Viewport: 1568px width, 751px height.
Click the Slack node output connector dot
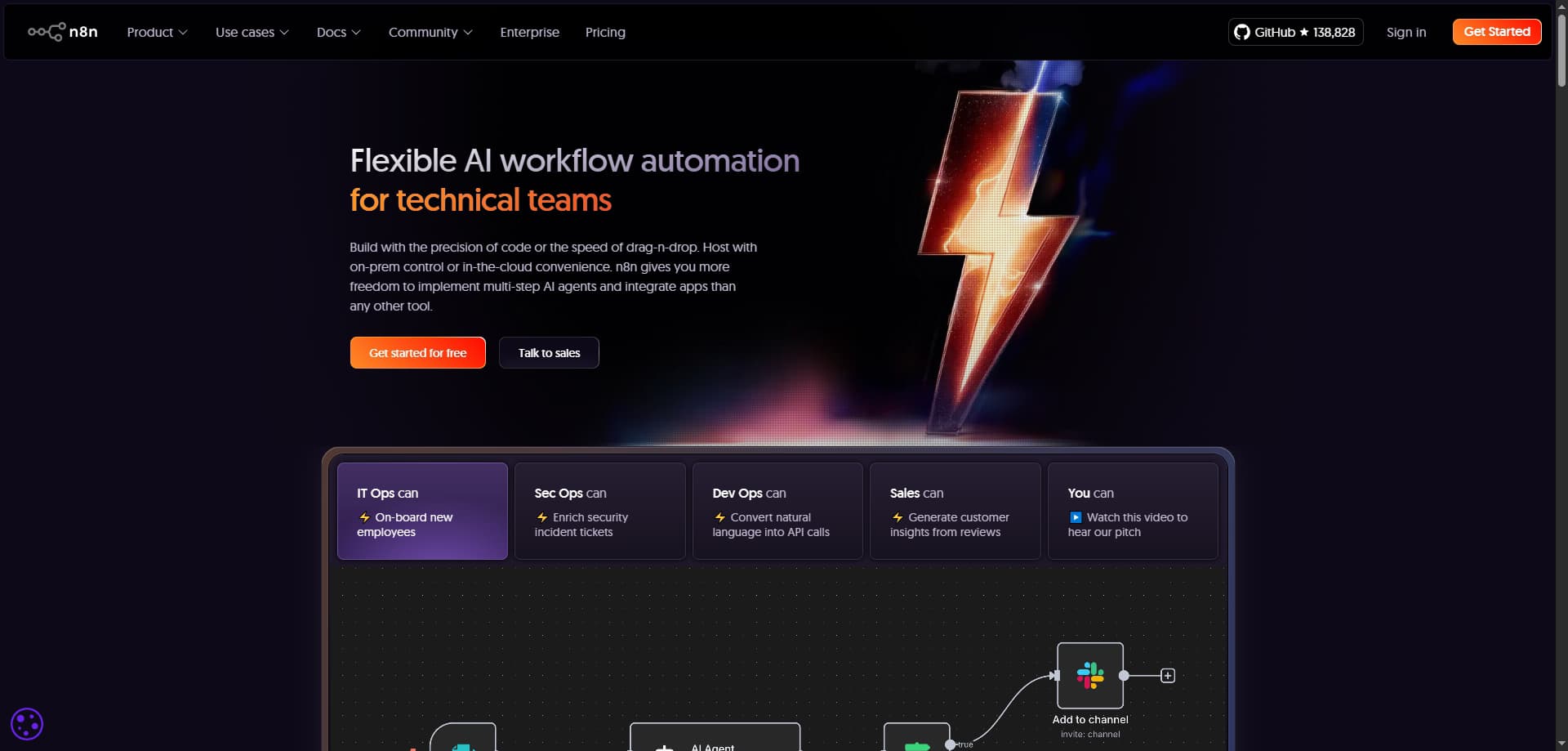pos(1124,676)
